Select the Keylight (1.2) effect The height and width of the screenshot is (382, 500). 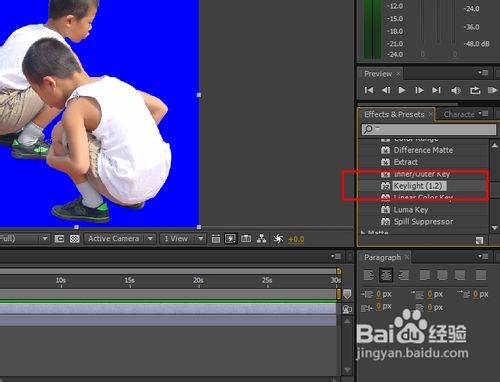pos(418,186)
